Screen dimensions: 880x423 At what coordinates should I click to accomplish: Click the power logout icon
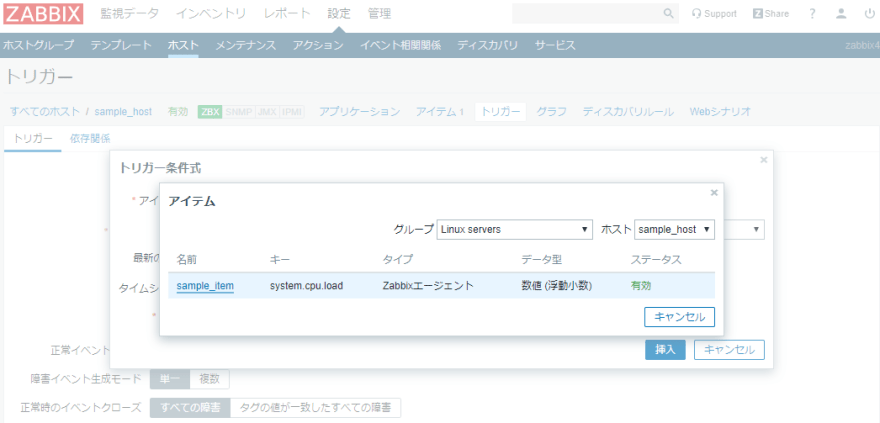click(x=869, y=13)
